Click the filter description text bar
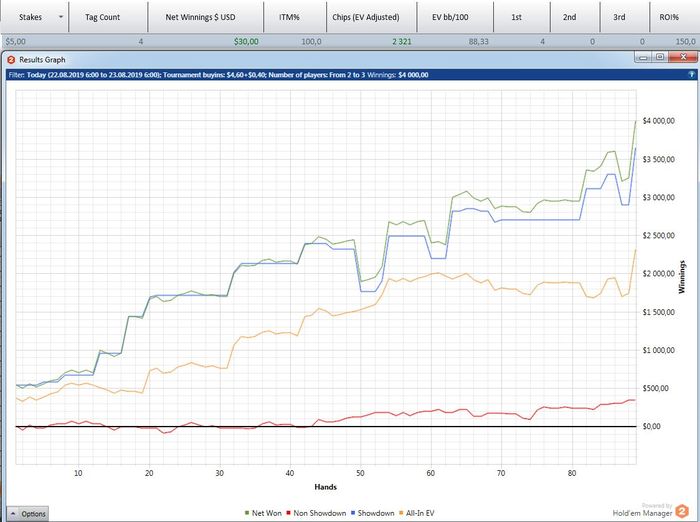 (x=350, y=75)
